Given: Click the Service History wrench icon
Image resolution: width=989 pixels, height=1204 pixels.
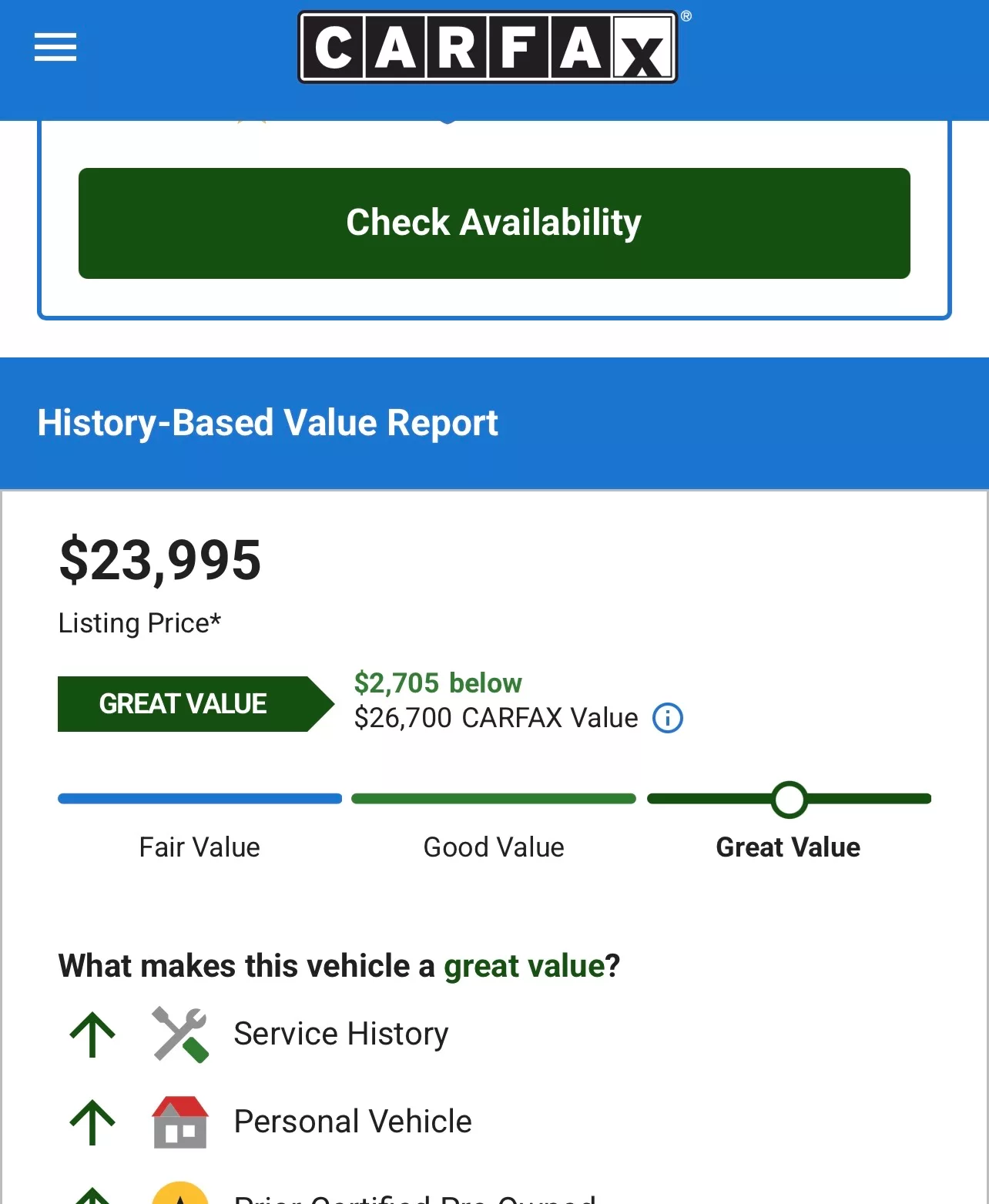Looking at the screenshot, I should pyautogui.click(x=180, y=1035).
